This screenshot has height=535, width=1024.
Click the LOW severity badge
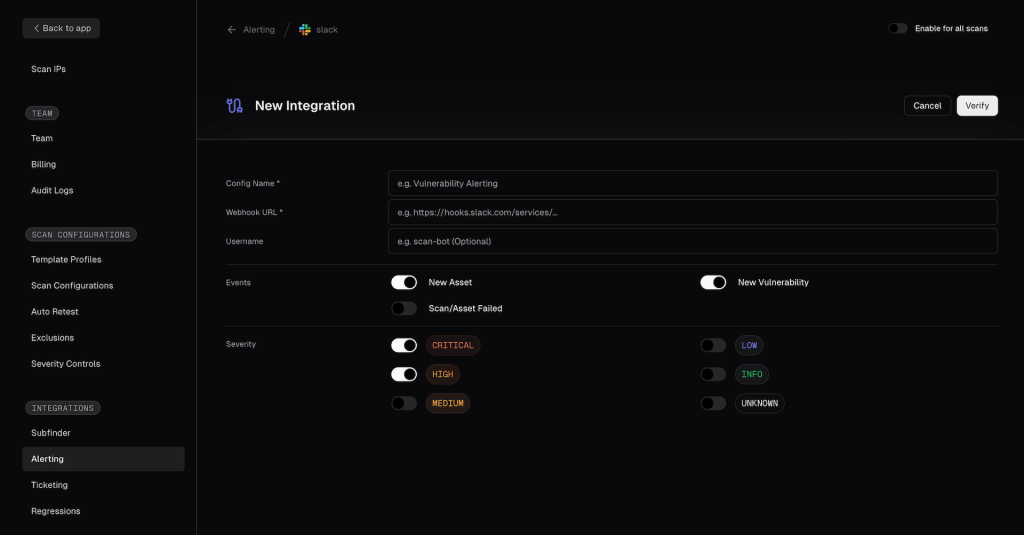(749, 345)
